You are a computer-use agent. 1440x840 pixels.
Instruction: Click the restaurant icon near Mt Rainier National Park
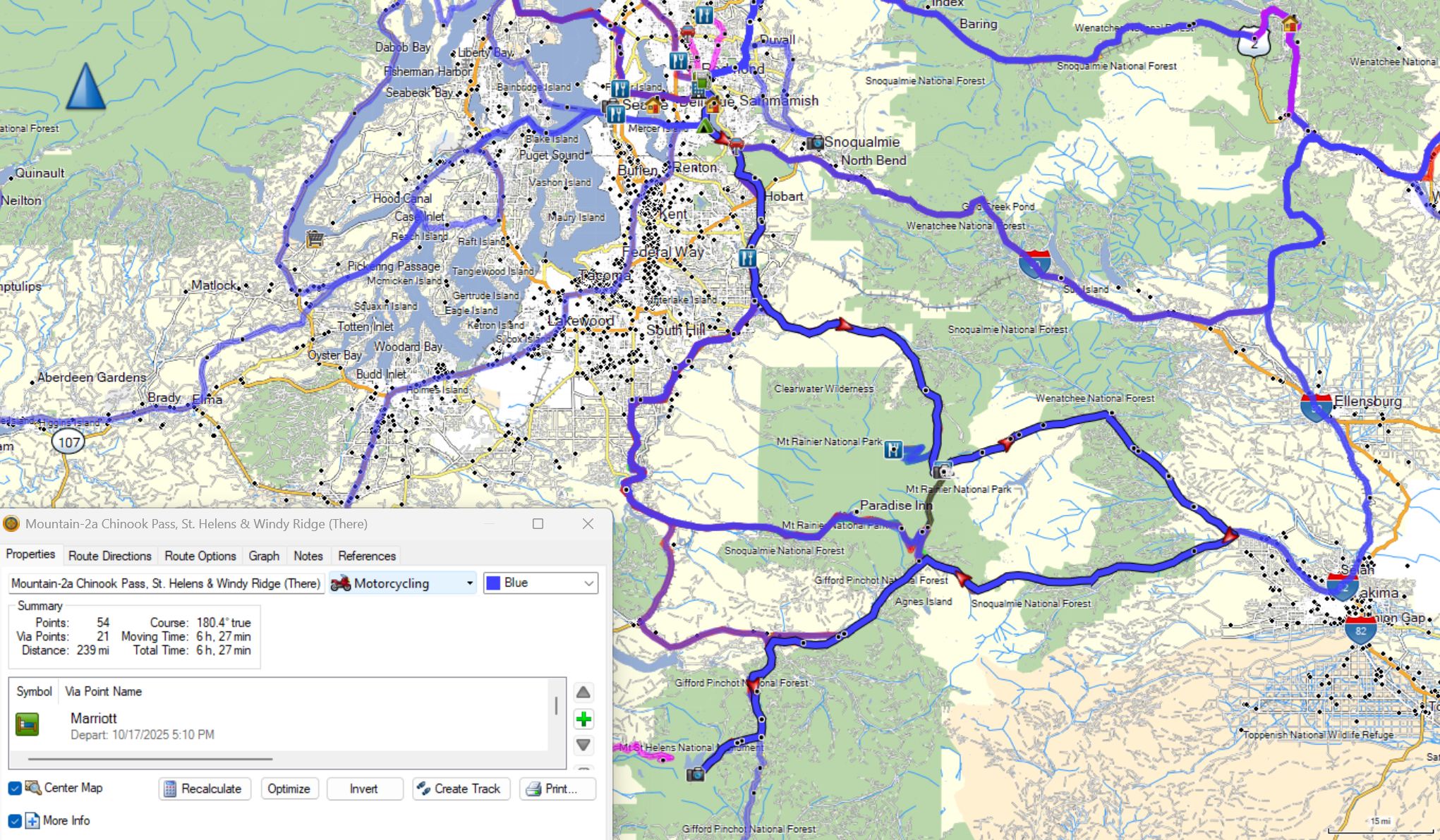(x=893, y=449)
